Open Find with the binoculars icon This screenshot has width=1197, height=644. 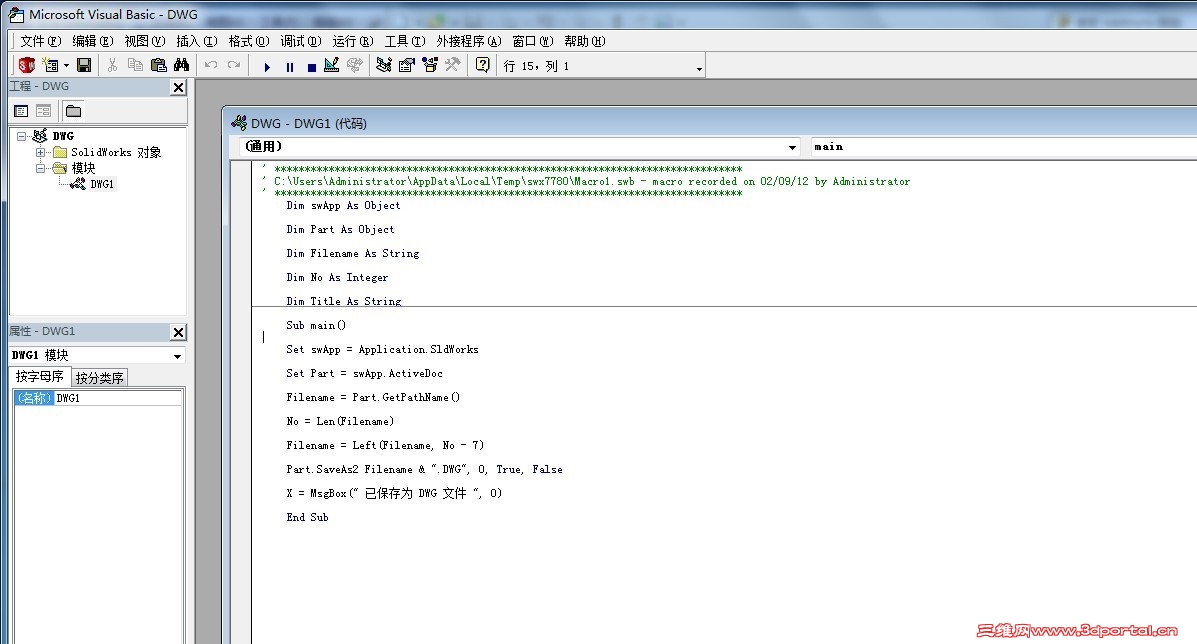coord(182,66)
